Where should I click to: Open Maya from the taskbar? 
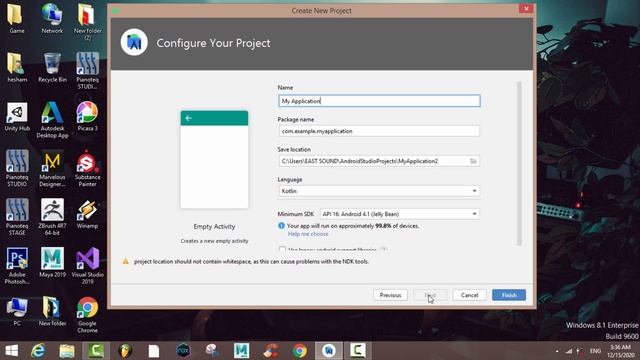coord(241,351)
